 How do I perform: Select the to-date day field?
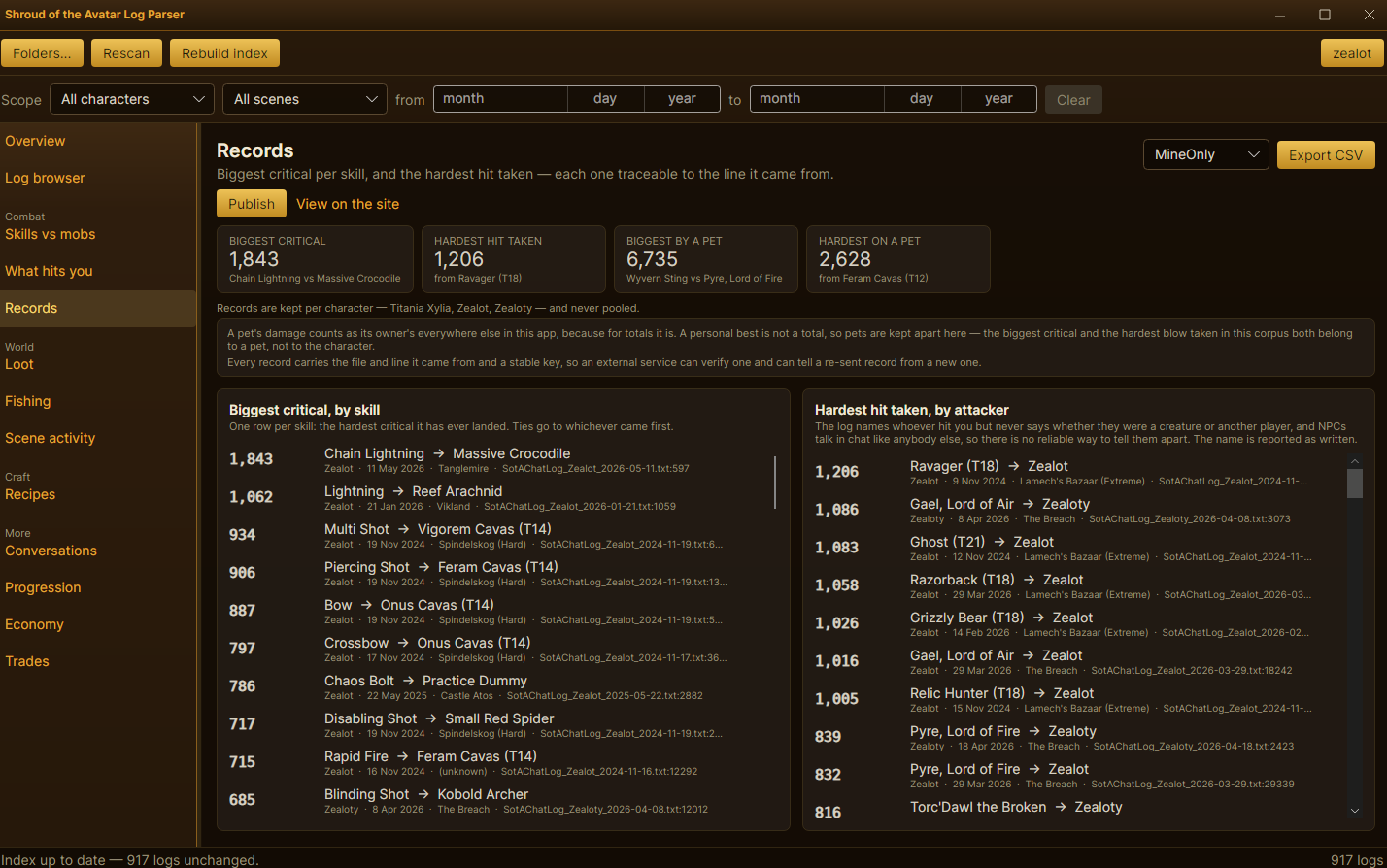pos(922,99)
